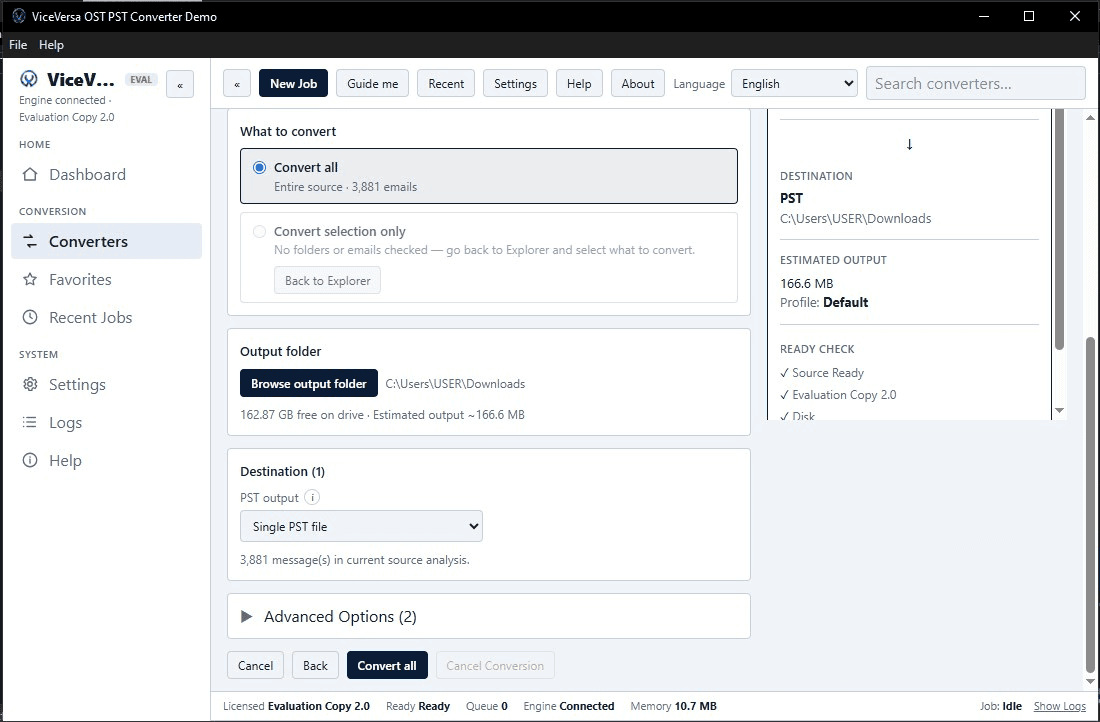Click the Settings toolbar button
The width and height of the screenshot is (1100, 722).
point(515,83)
